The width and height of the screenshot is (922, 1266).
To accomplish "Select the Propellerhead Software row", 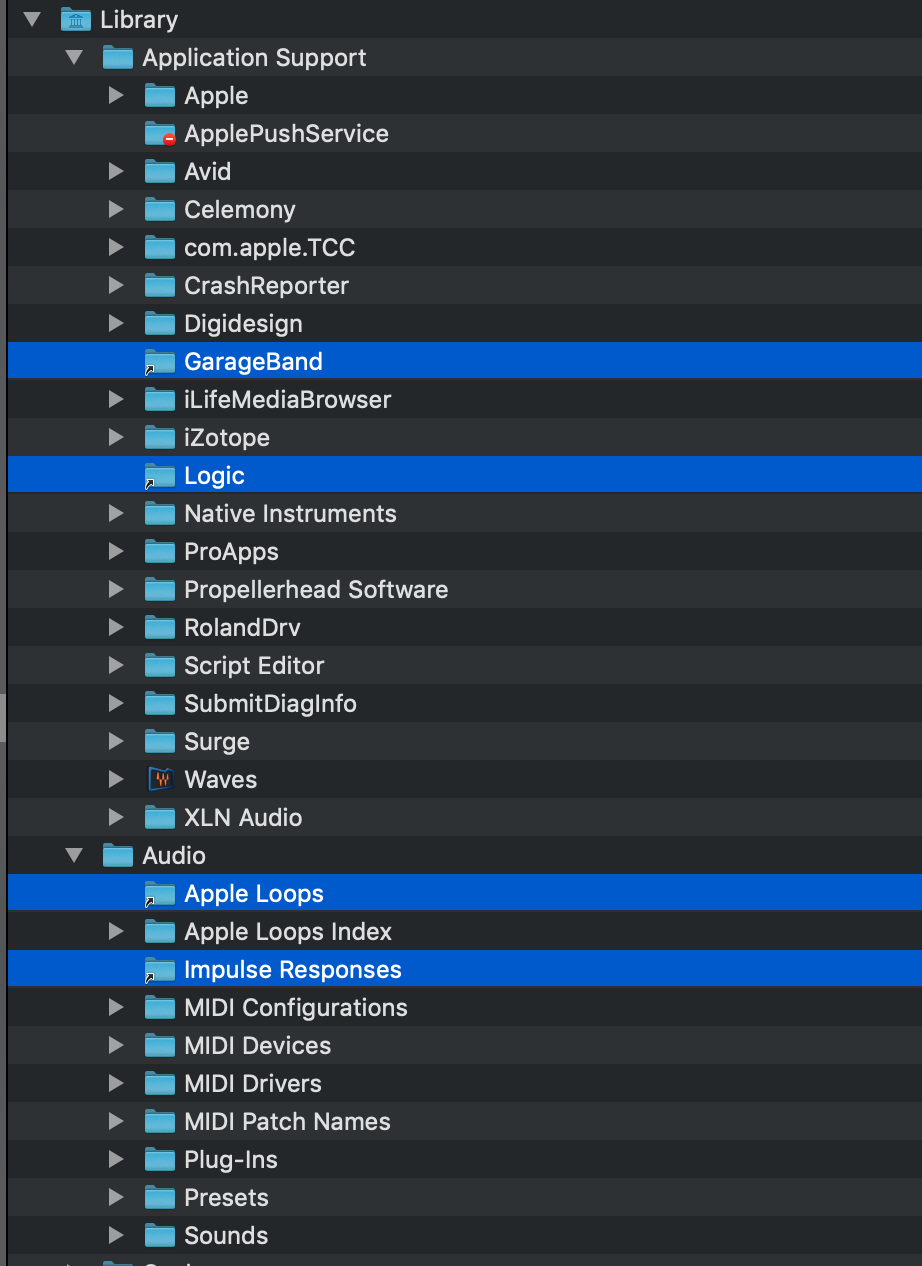I will (316, 590).
